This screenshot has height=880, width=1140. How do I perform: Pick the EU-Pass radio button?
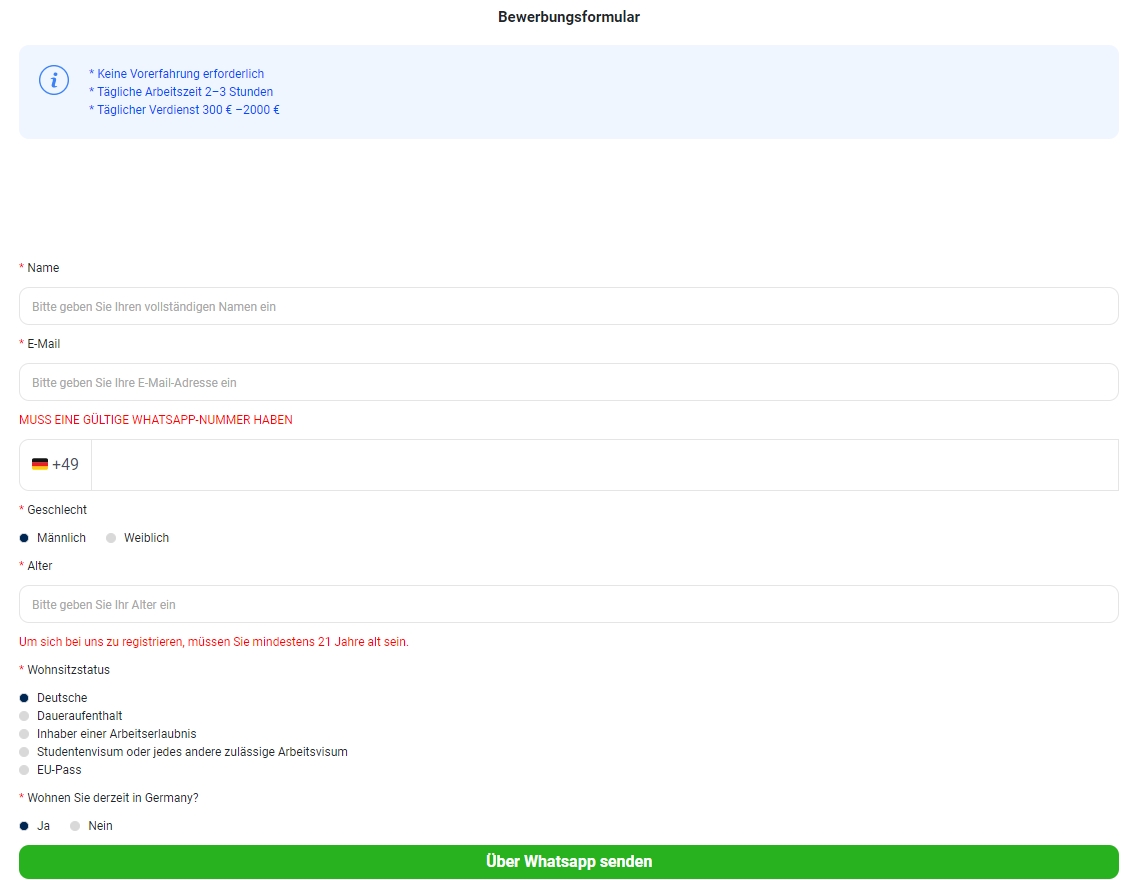click(x=24, y=770)
